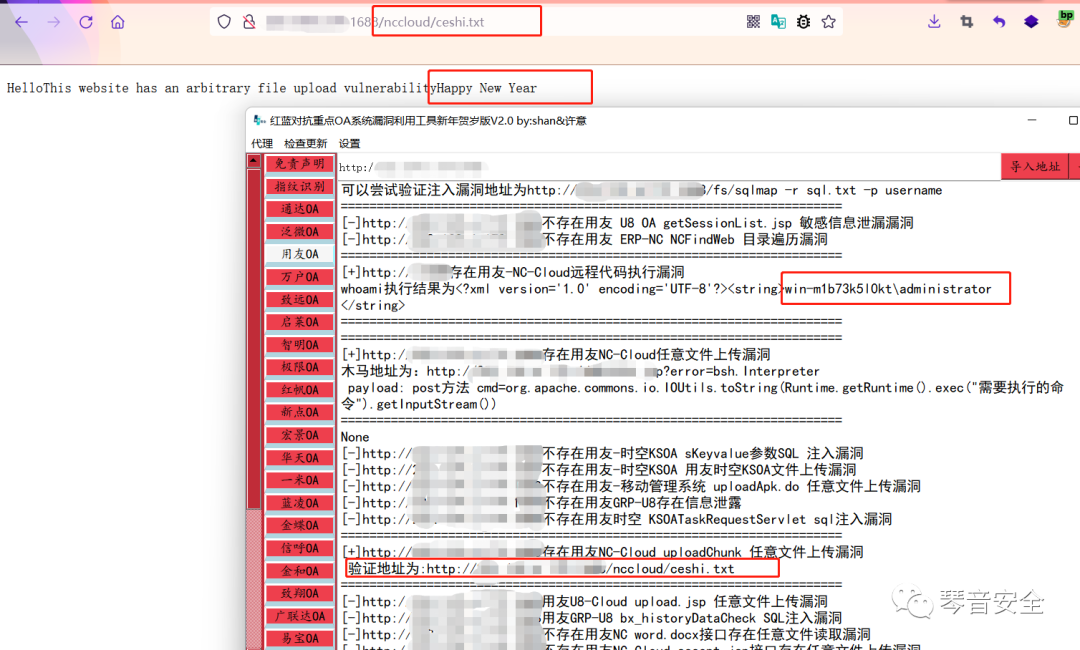Click the blue undo arrow toolbar icon
The width and height of the screenshot is (1080, 650).
[x=999, y=22]
